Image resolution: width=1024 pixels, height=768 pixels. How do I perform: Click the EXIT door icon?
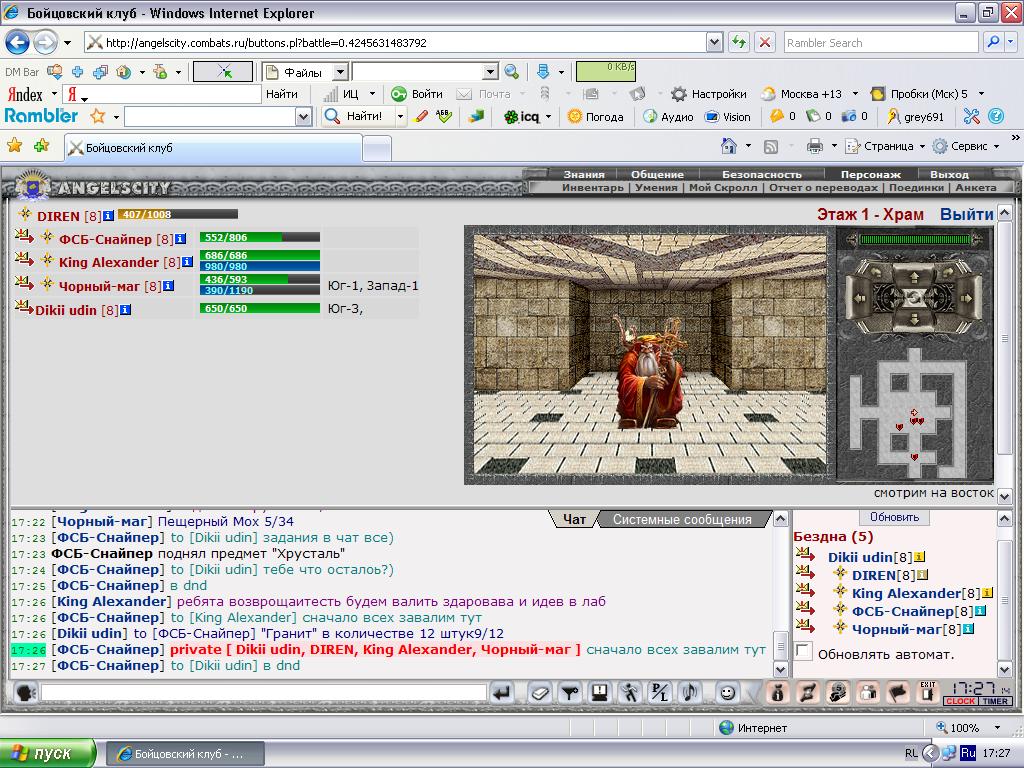click(927, 692)
